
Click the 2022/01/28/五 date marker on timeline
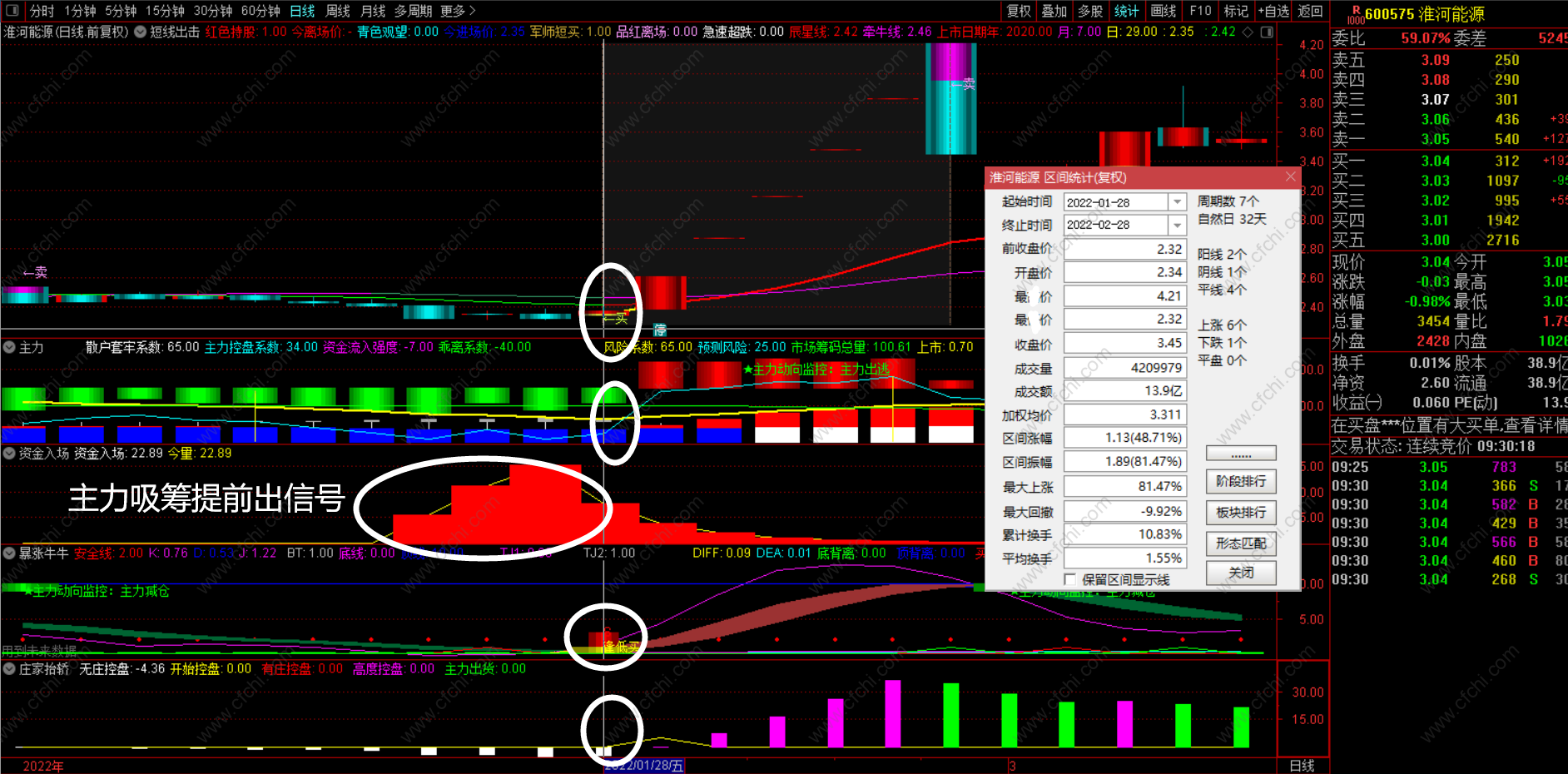(x=644, y=766)
